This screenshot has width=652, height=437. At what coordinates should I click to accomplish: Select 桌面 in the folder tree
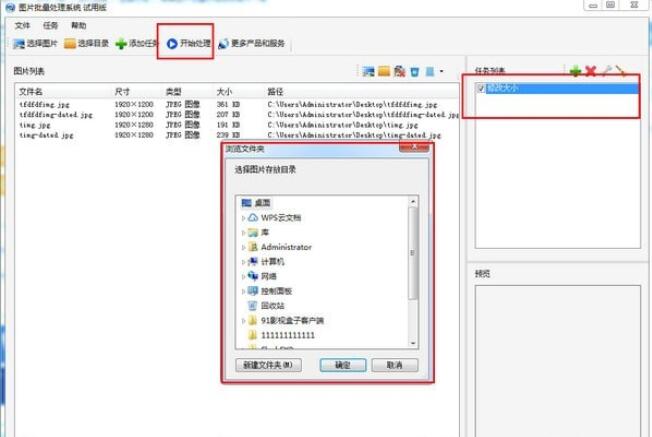point(262,203)
